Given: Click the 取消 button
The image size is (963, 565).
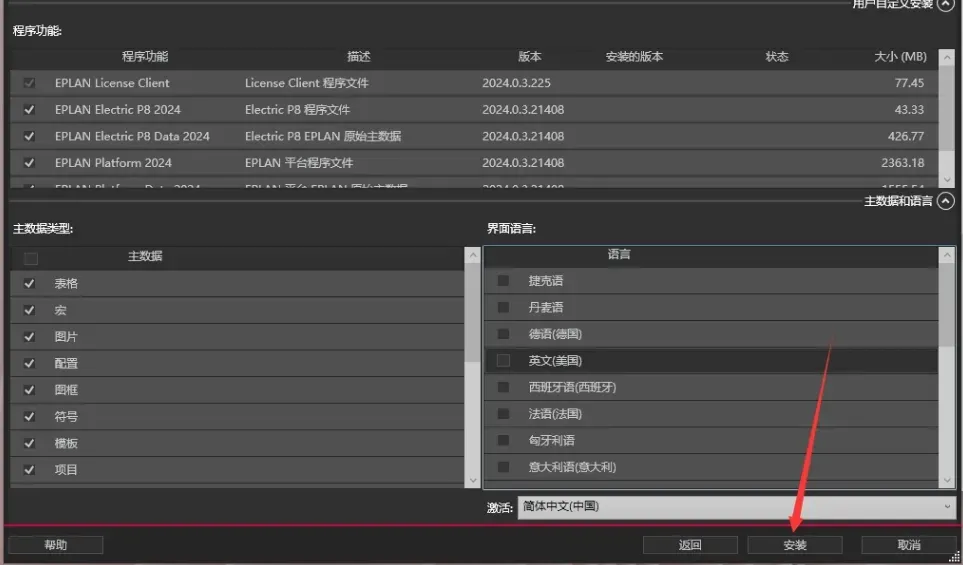Looking at the screenshot, I should (909, 545).
